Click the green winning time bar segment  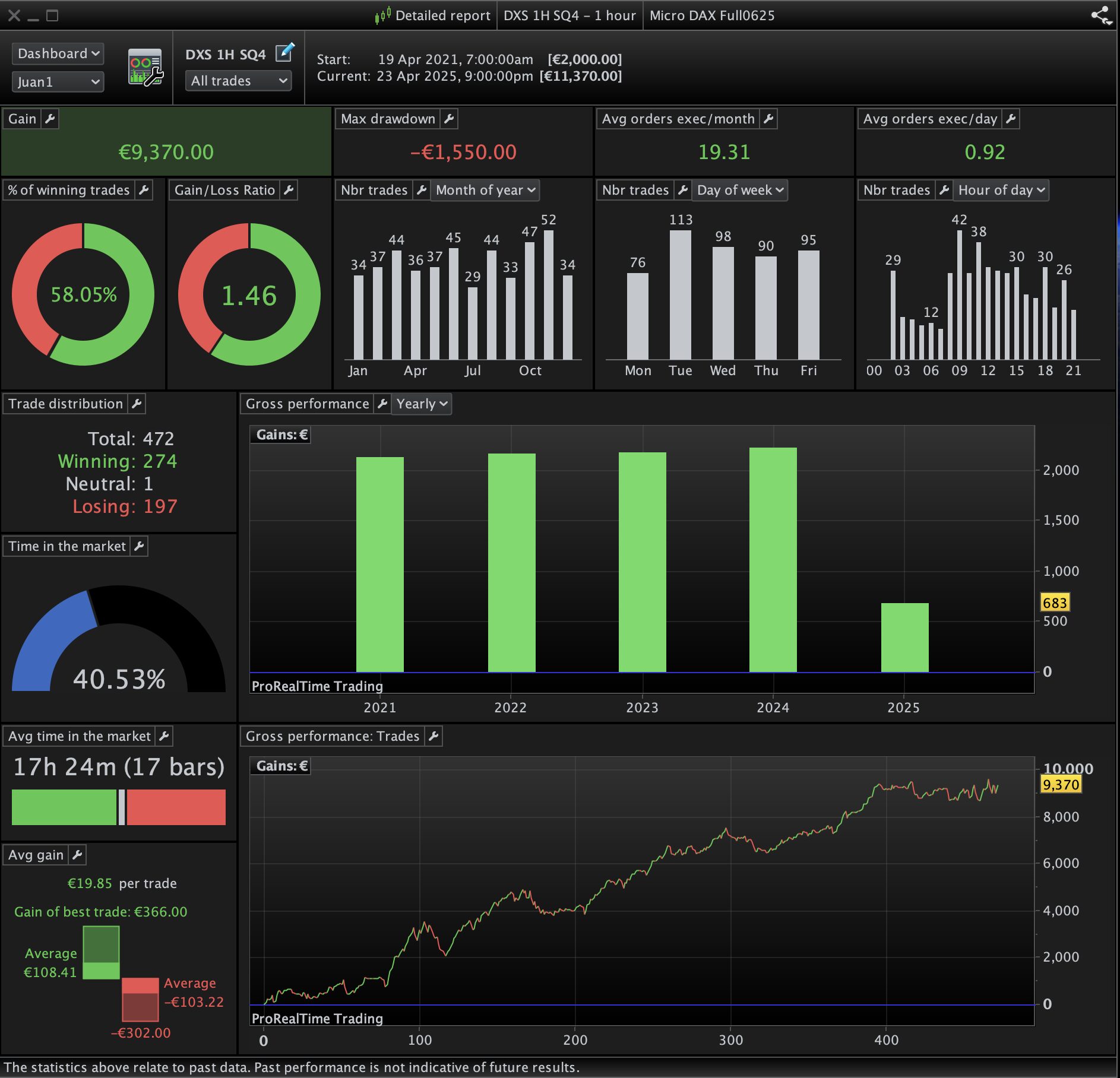(x=64, y=807)
